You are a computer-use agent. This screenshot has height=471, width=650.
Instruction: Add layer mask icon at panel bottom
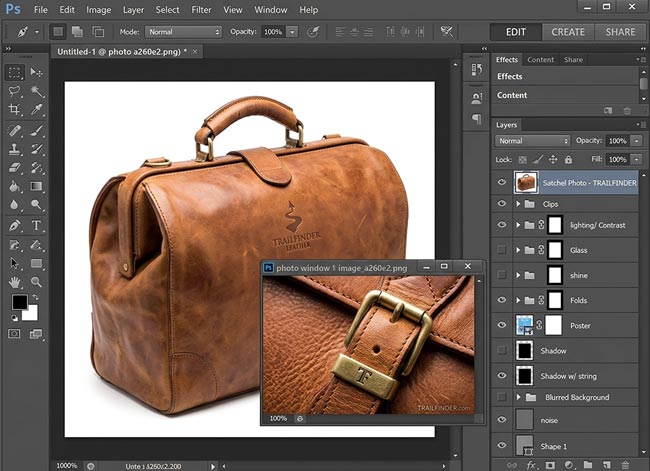(x=550, y=465)
